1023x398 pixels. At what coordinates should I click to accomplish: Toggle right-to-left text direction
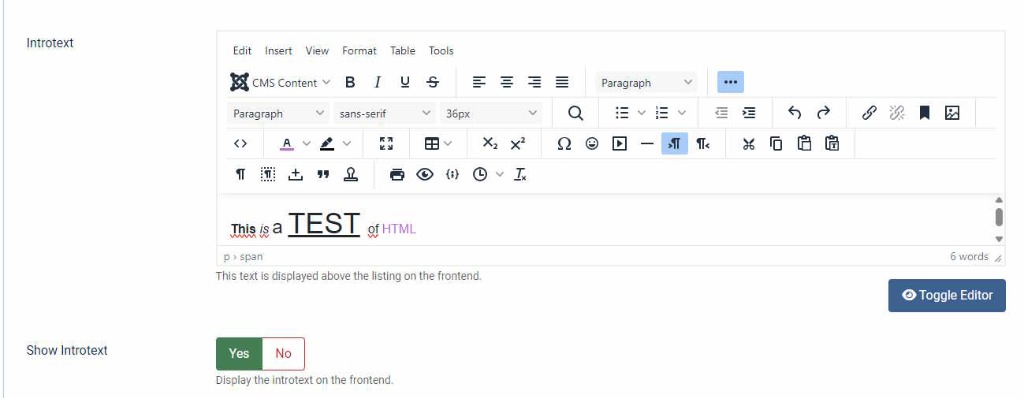(x=703, y=144)
